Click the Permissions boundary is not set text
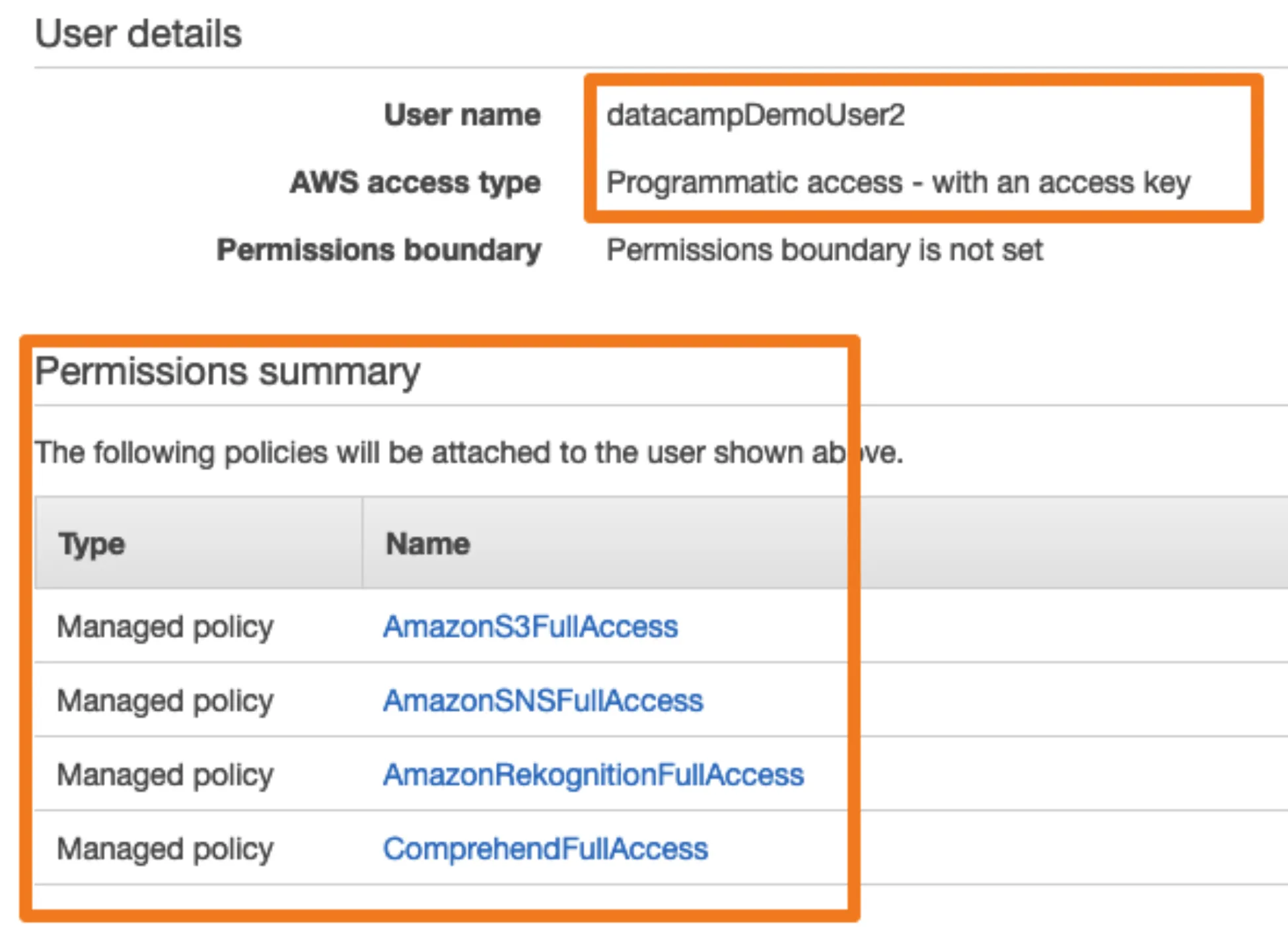 click(x=824, y=250)
